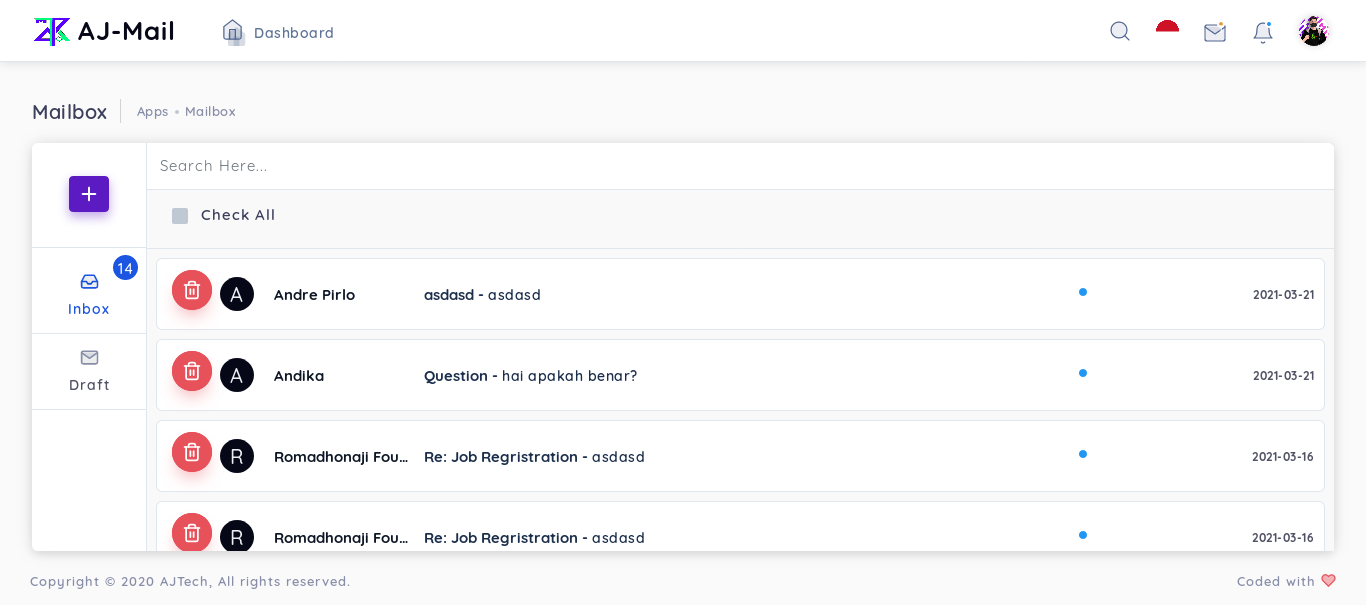The height and width of the screenshot is (605, 1366).
Task: Click the AJ-Mail logo
Action: click(104, 31)
